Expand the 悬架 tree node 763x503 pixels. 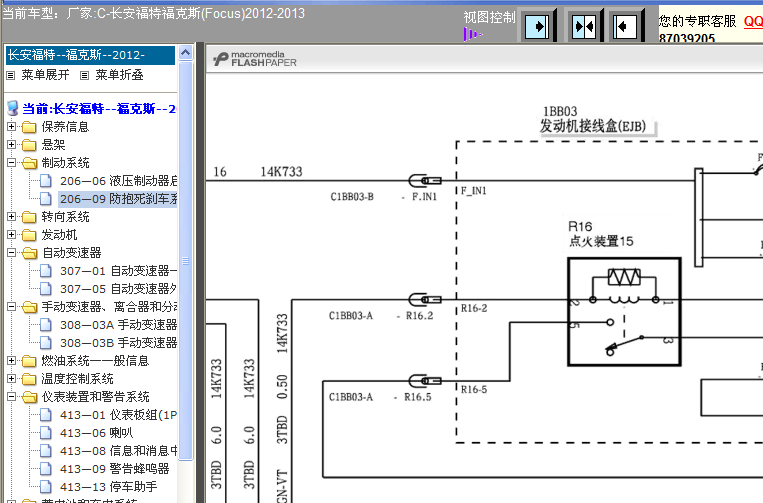point(12,144)
